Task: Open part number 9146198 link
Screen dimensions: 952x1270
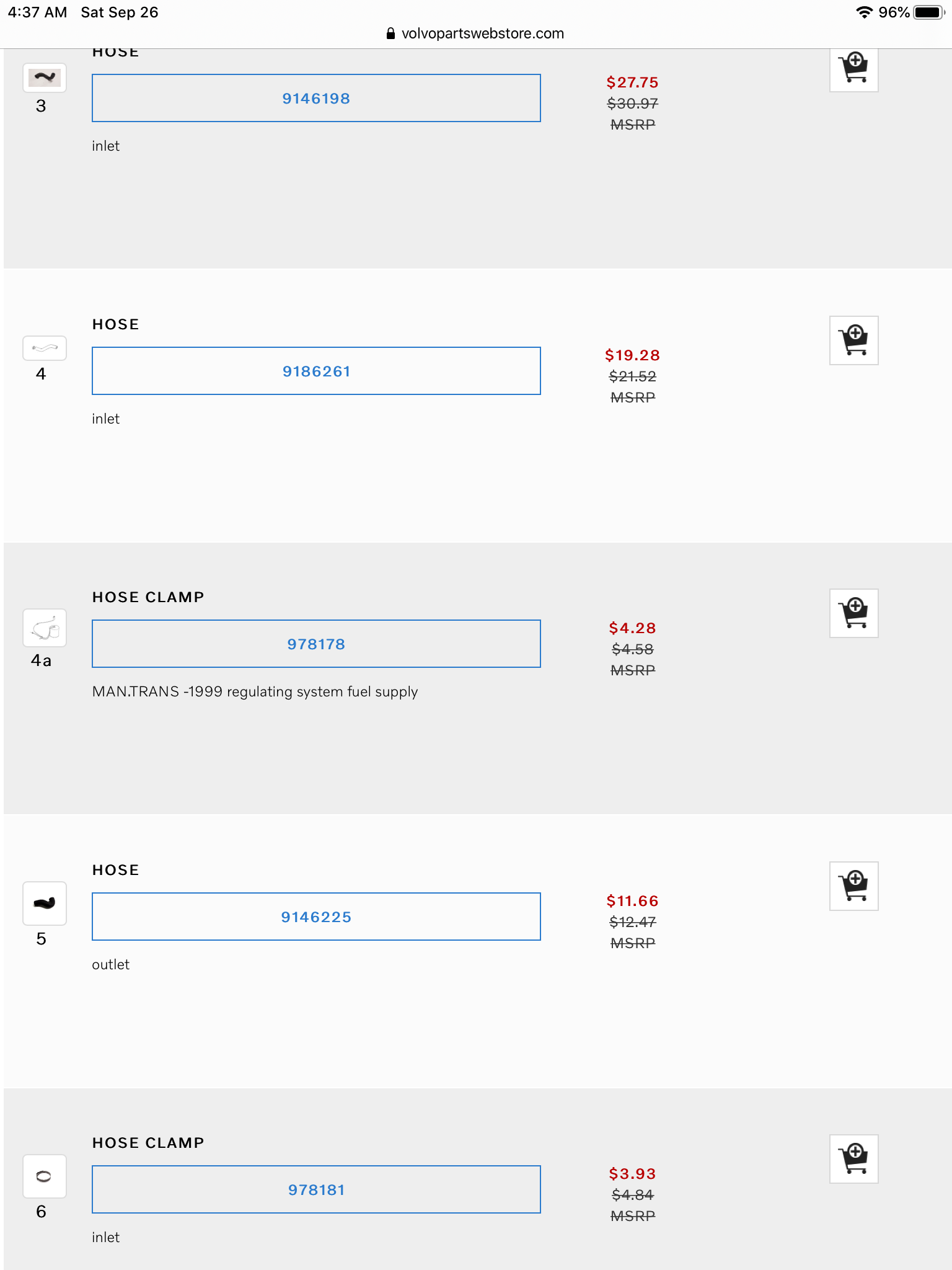Action: click(x=316, y=99)
